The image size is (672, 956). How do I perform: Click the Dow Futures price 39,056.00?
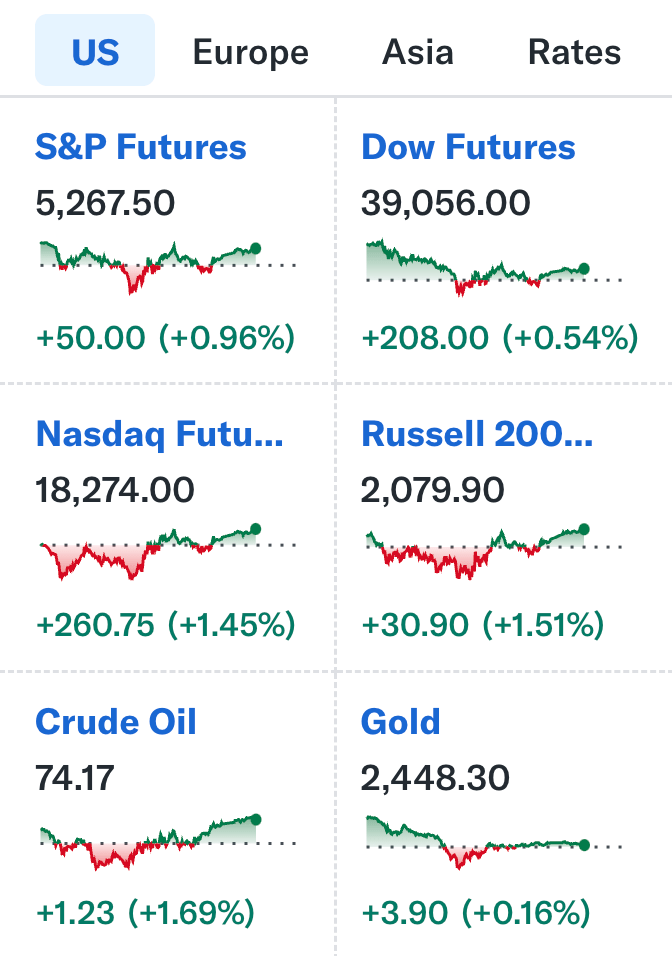(x=446, y=204)
